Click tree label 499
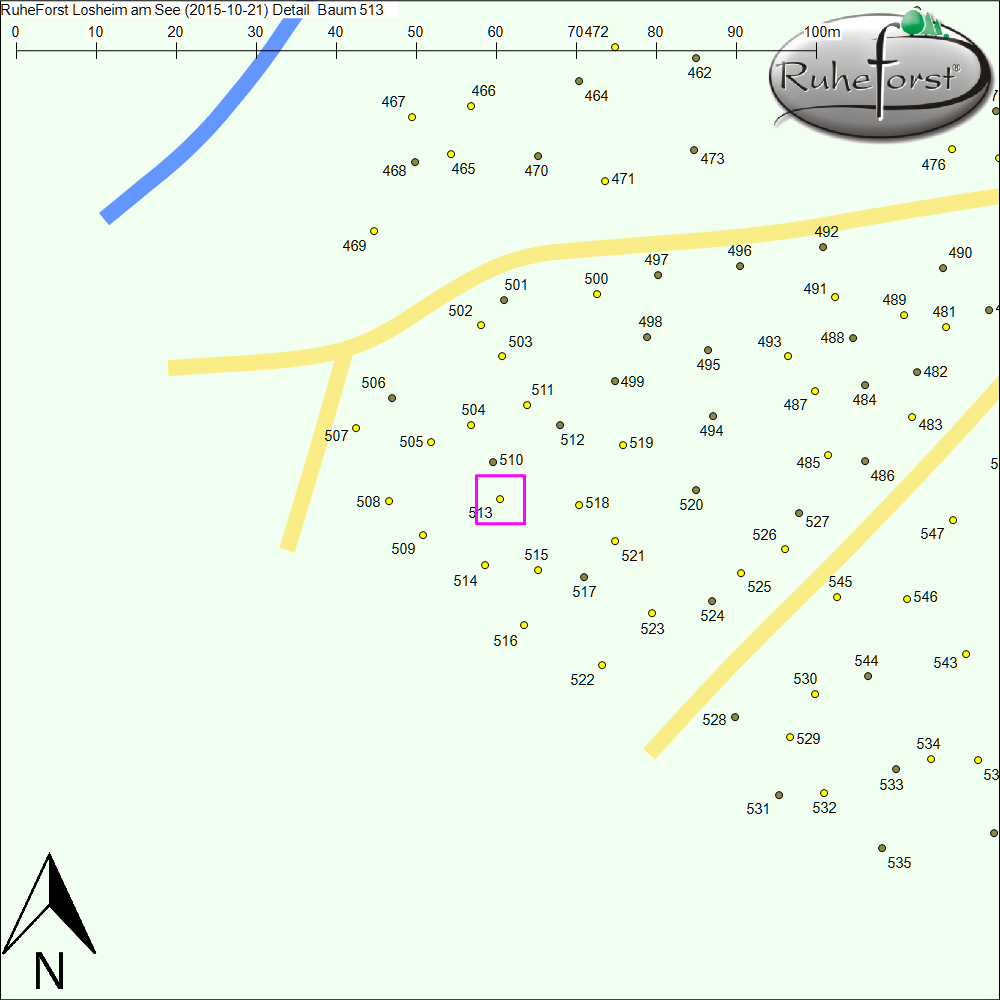The width and height of the screenshot is (1000, 1000). pyautogui.click(x=632, y=382)
